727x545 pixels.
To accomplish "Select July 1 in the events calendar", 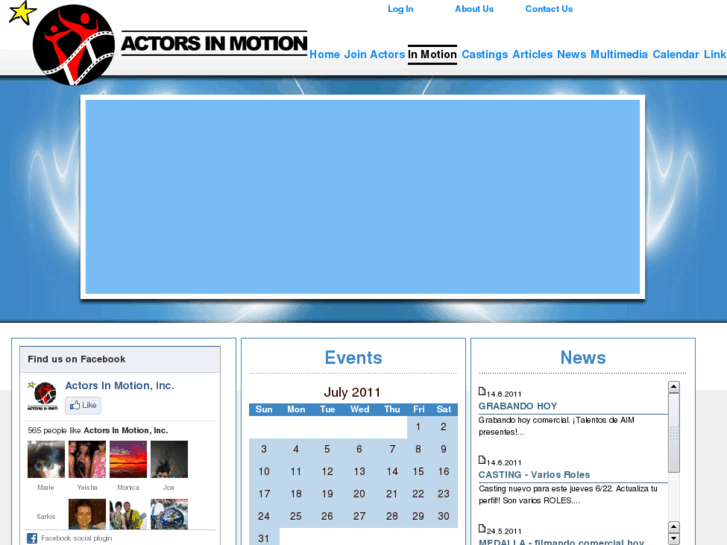I will [418, 427].
